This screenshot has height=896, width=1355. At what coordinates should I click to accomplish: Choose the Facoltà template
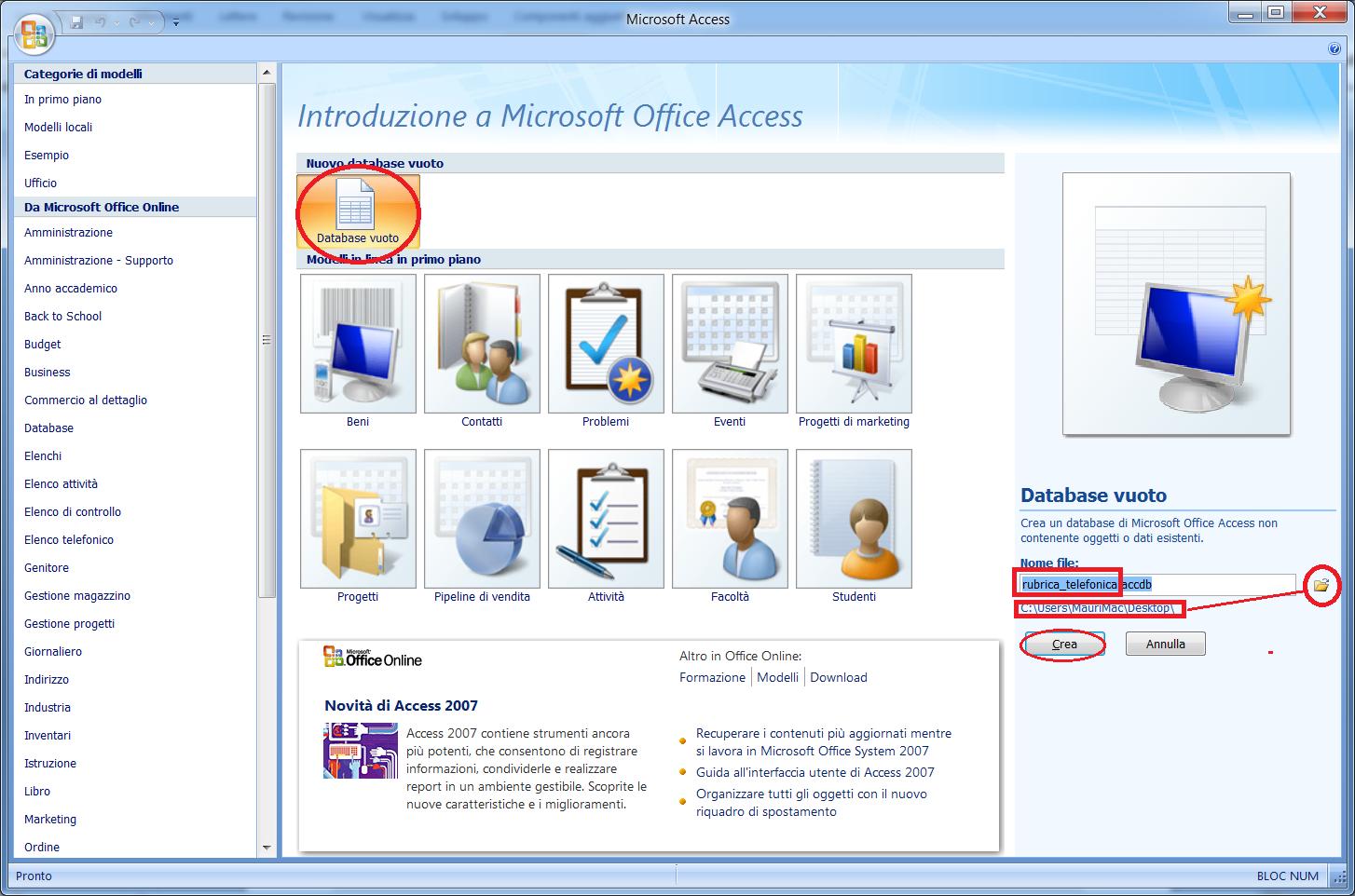point(730,527)
